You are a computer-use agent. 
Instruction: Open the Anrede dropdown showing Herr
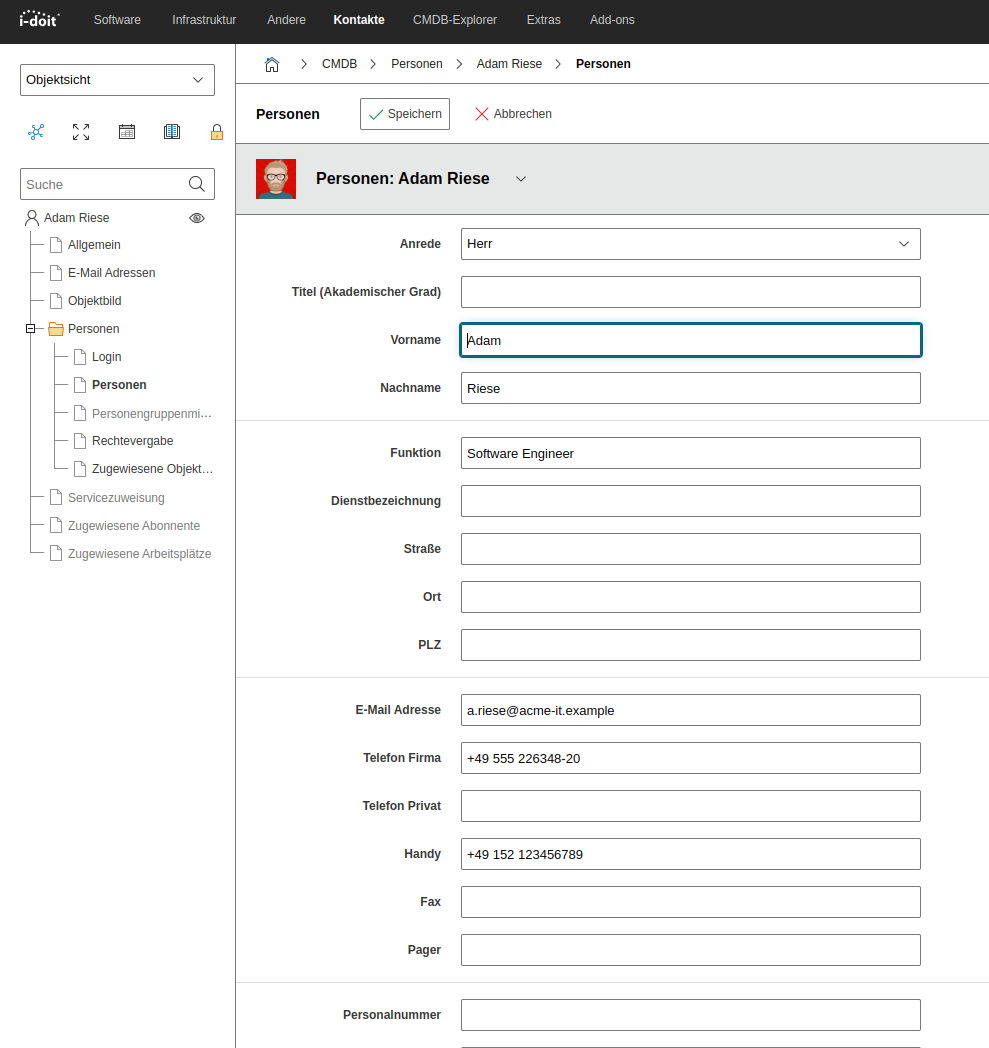click(x=690, y=244)
